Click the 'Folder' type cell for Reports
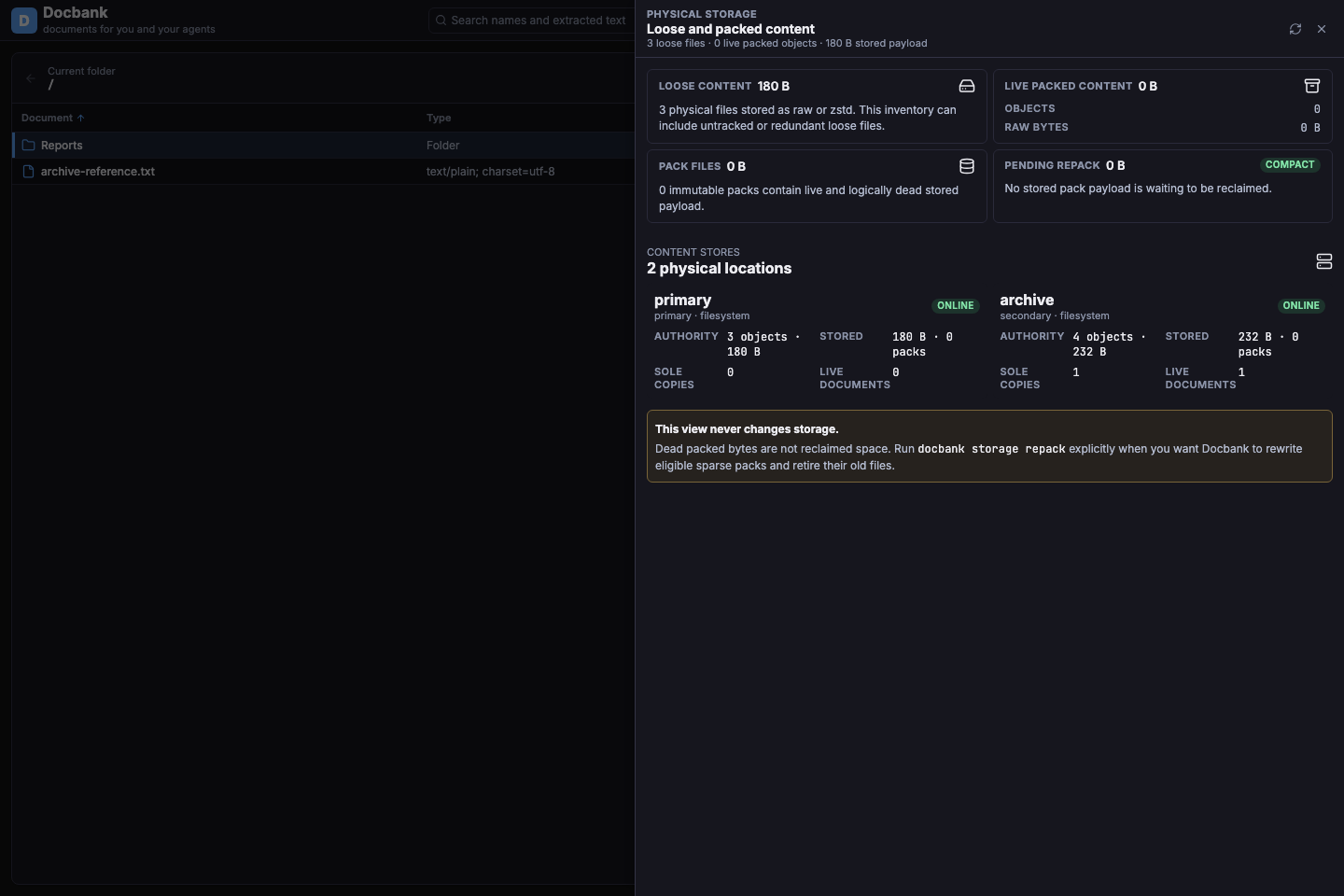Viewport: 1344px width, 896px height. (442, 146)
